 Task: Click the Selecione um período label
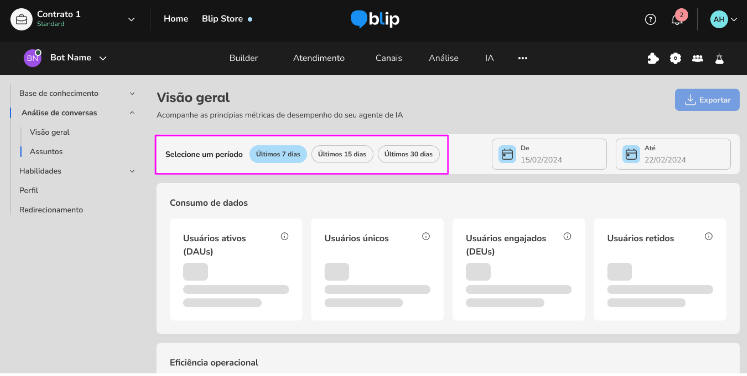tap(204, 154)
